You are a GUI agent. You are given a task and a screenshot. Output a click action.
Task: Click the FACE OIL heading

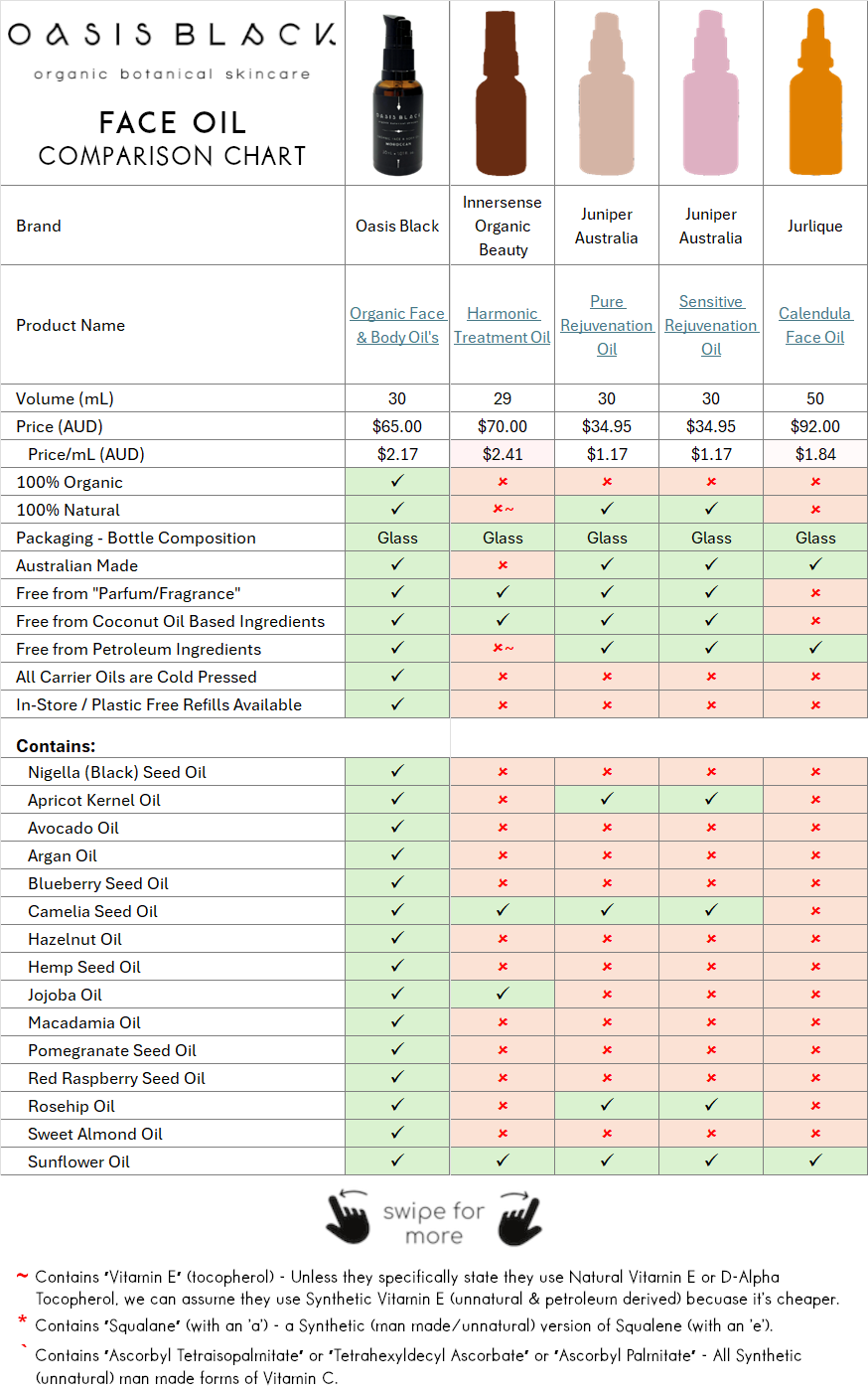pos(171,122)
